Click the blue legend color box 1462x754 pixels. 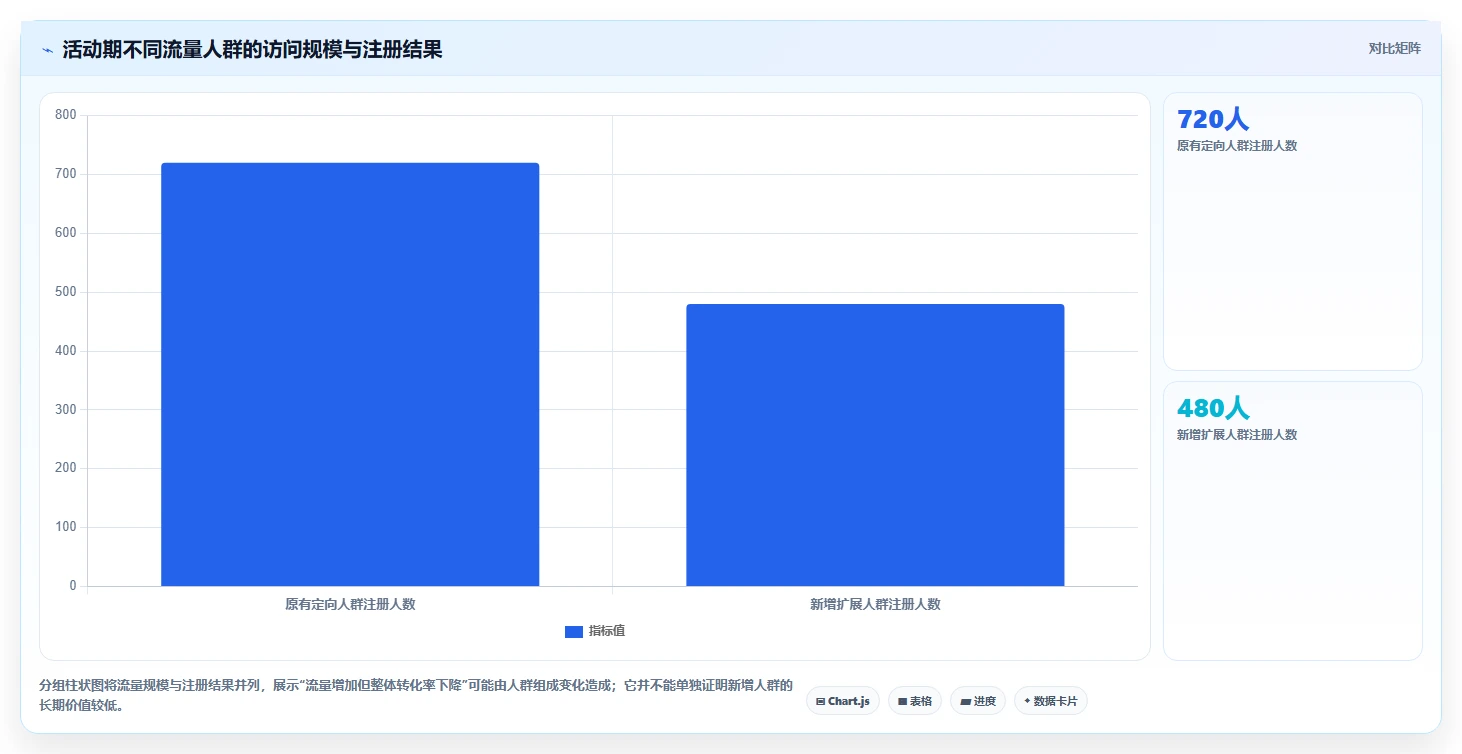point(574,631)
